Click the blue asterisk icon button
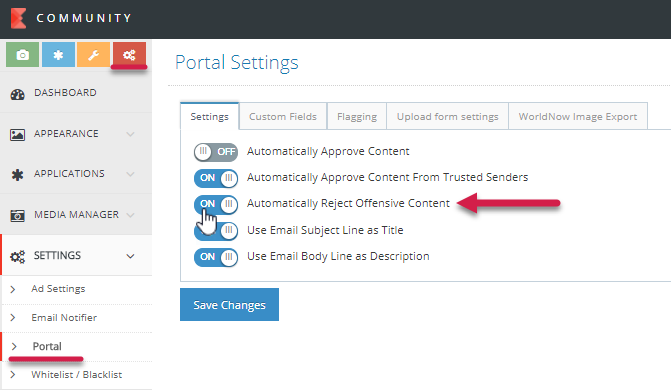Viewport: 671px width, 390px height. [x=59, y=55]
